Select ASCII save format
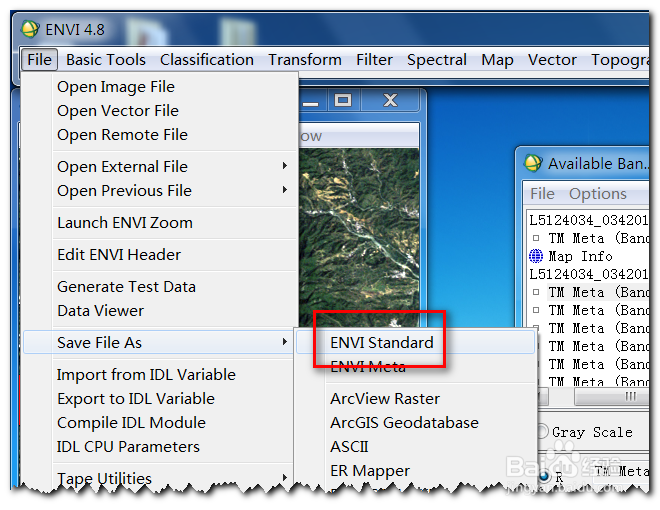The width and height of the screenshot is (660, 510). (x=349, y=446)
